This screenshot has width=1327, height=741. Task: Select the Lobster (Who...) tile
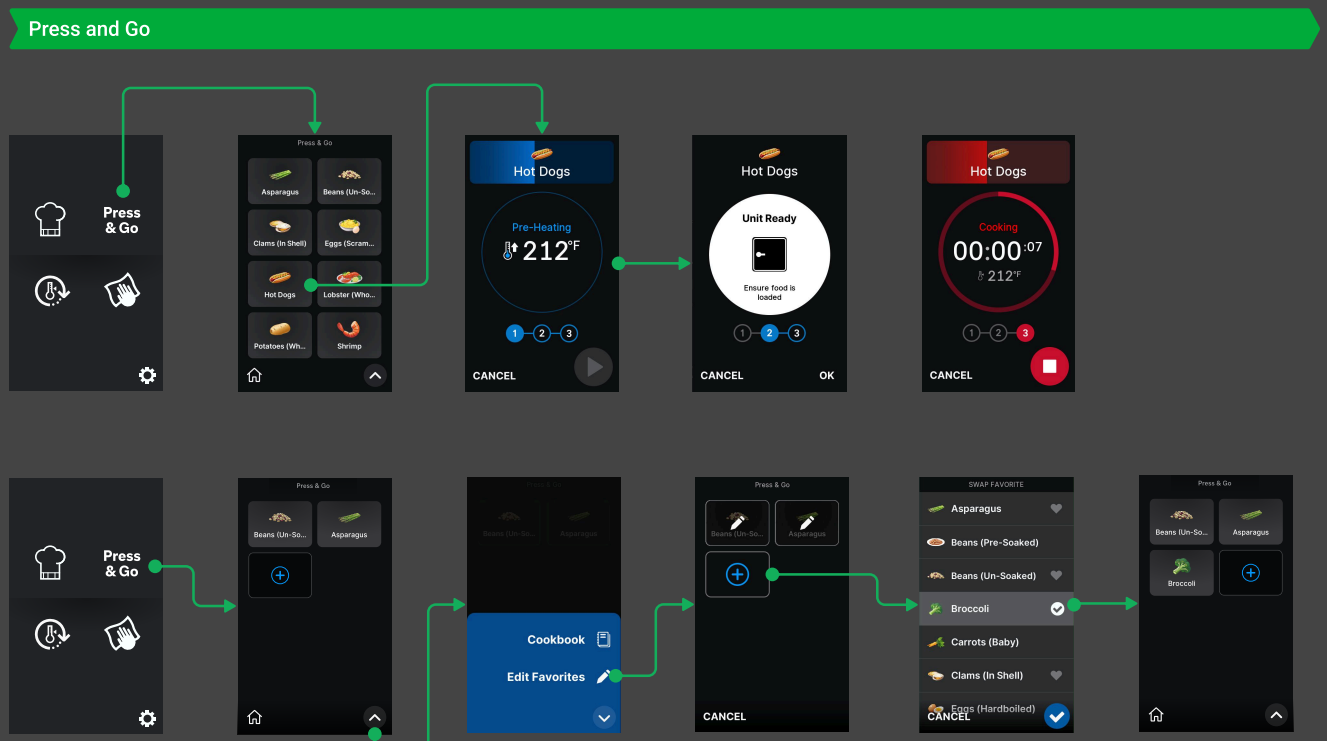coord(349,283)
